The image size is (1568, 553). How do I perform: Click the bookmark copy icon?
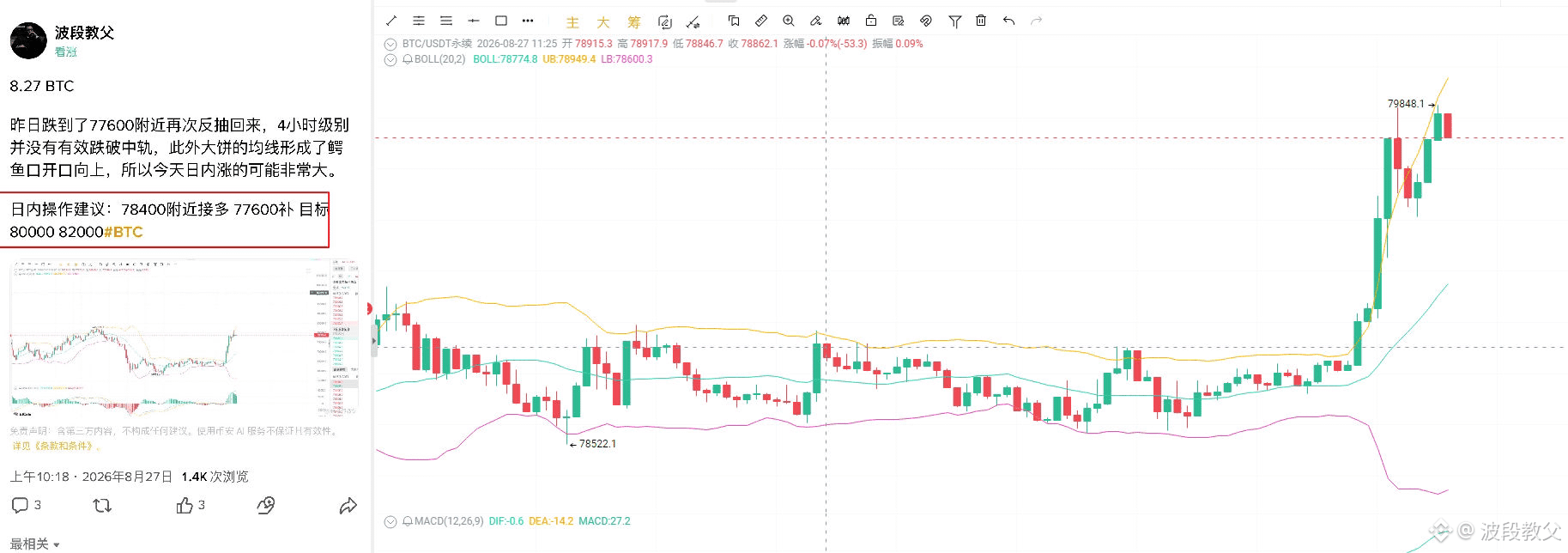pos(734,21)
